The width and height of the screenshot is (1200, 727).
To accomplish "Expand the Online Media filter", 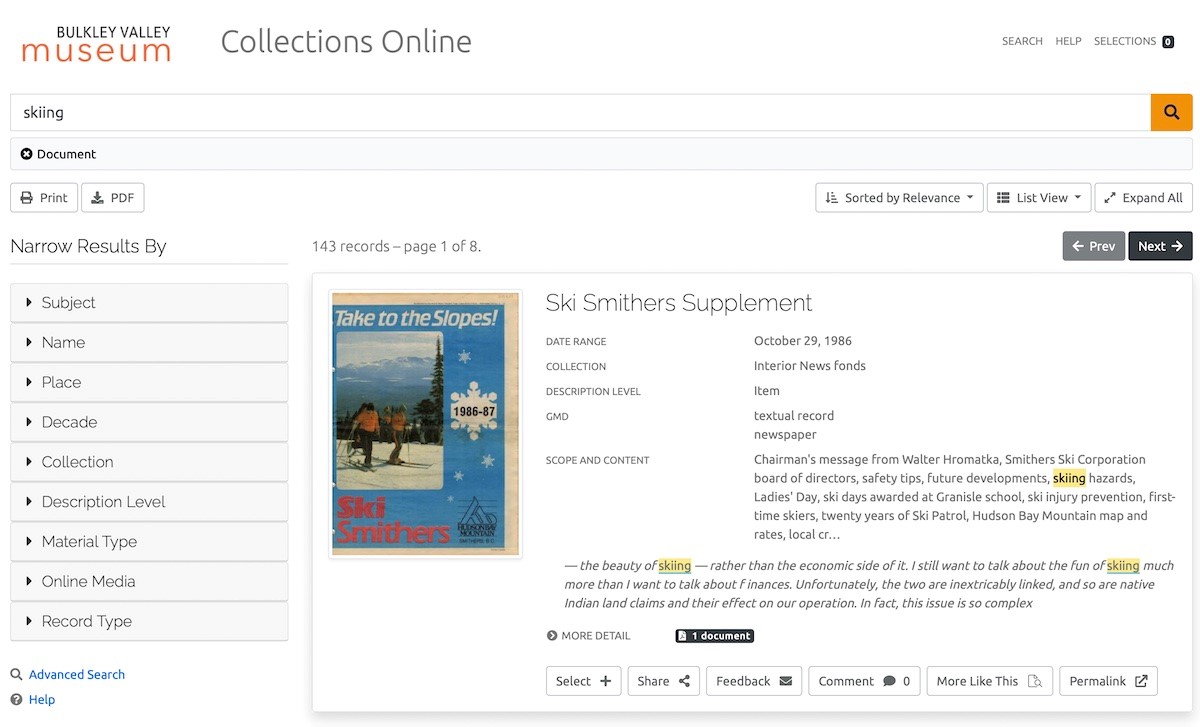I will [149, 581].
